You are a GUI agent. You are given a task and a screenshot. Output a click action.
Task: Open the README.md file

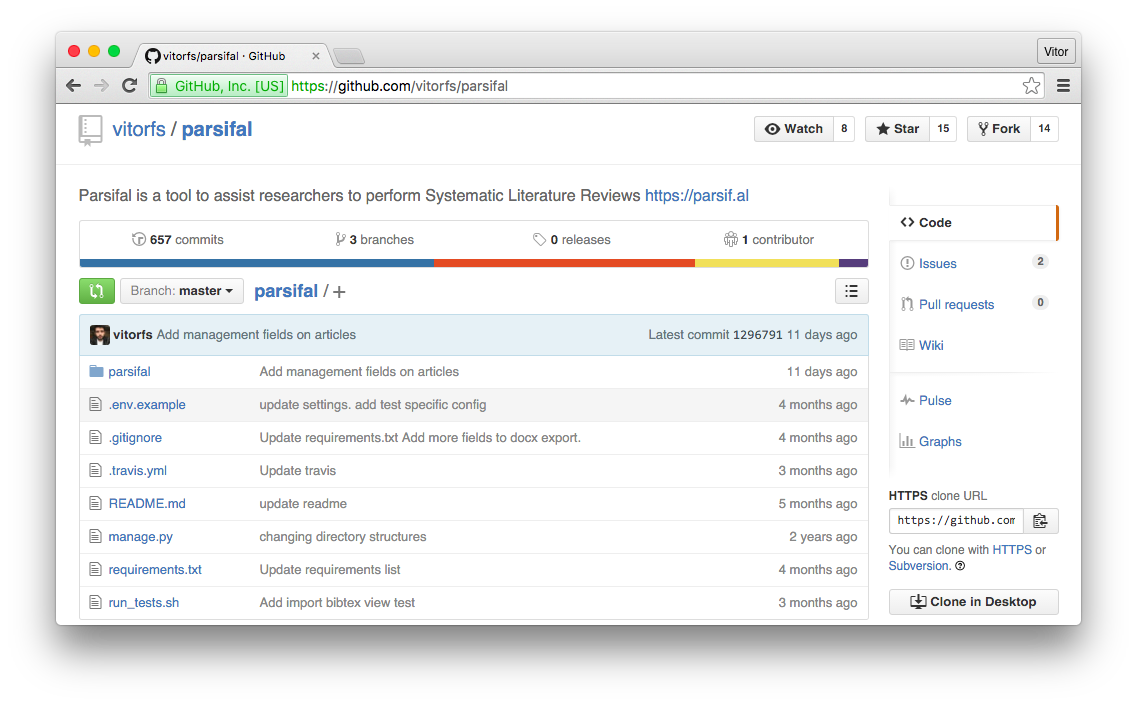(x=146, y=503)
